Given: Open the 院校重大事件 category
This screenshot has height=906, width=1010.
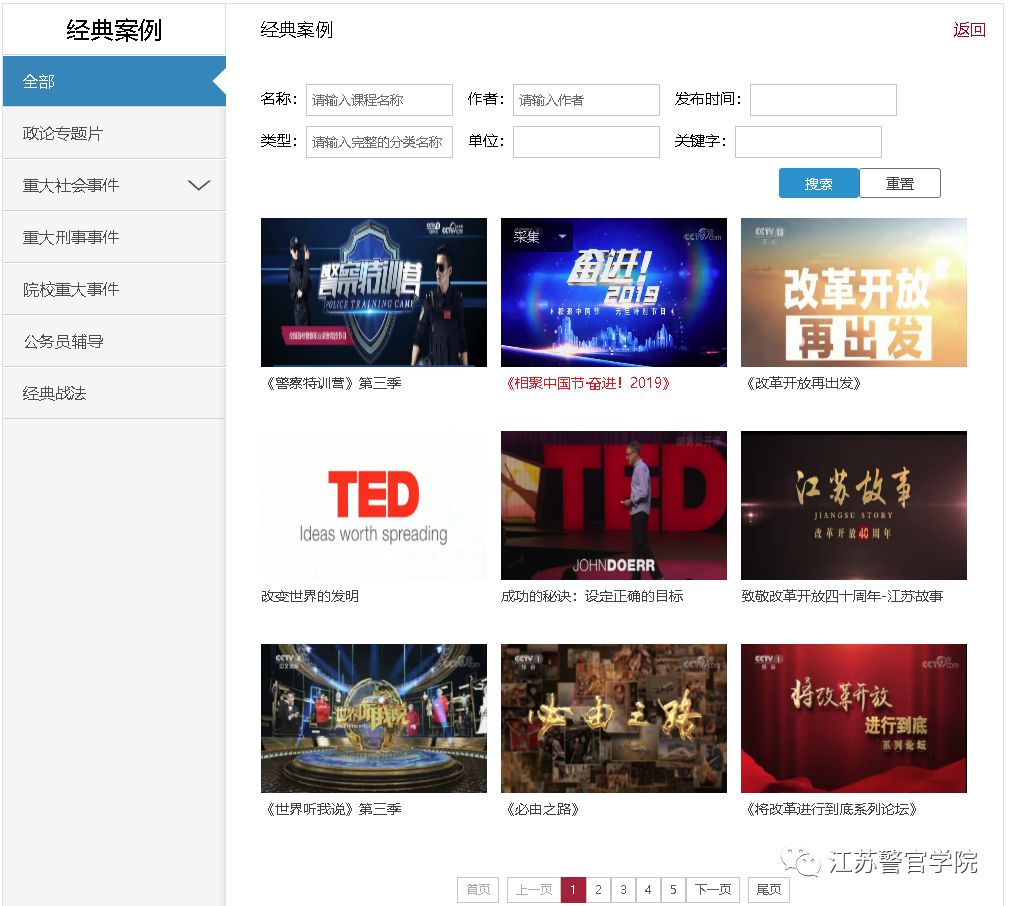Looking at the screenshot, I should [114, 289].
